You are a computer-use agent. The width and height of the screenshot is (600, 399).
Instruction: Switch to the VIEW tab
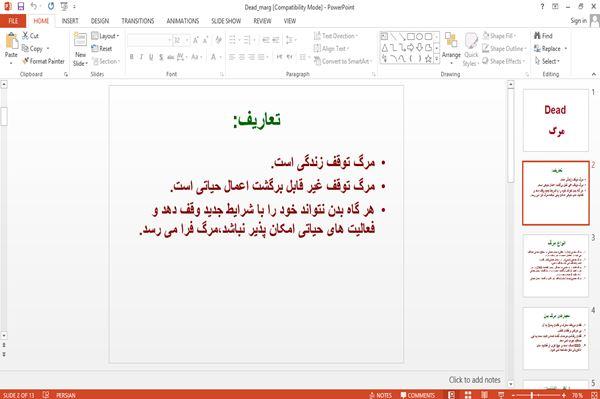point(290,21)
